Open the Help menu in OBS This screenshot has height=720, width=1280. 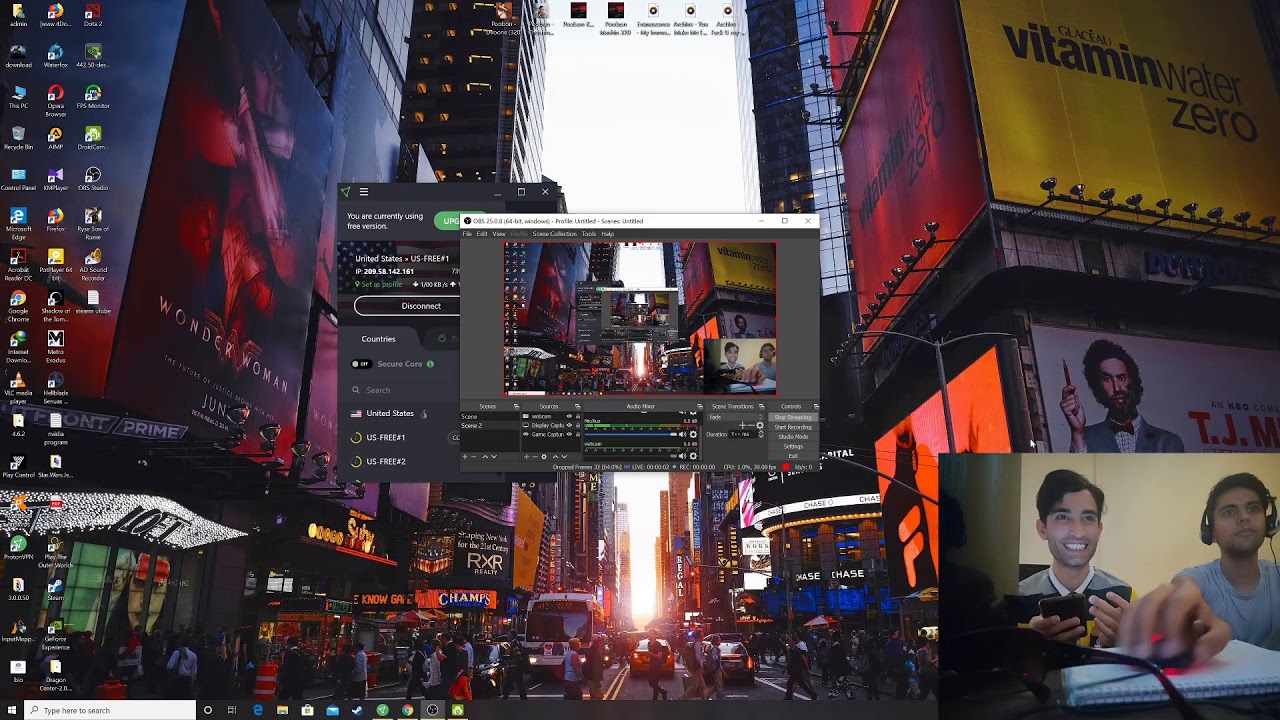click(x=607, y=234)
